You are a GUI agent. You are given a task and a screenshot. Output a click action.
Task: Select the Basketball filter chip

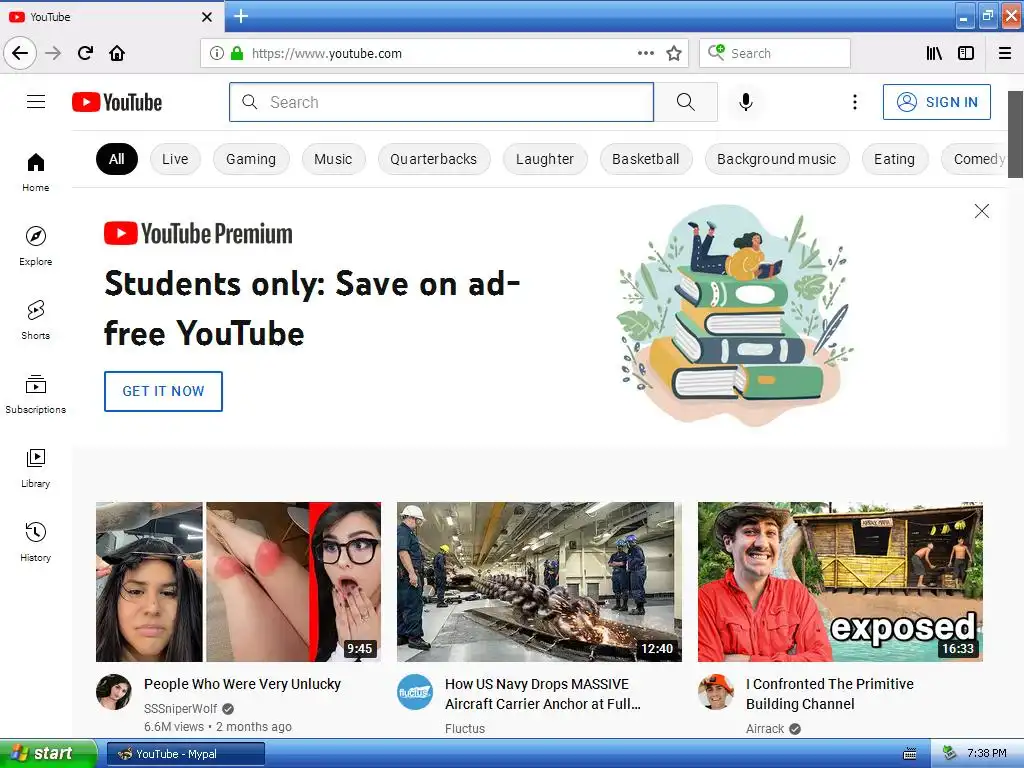pyautogui.click(x=646, y=159)
